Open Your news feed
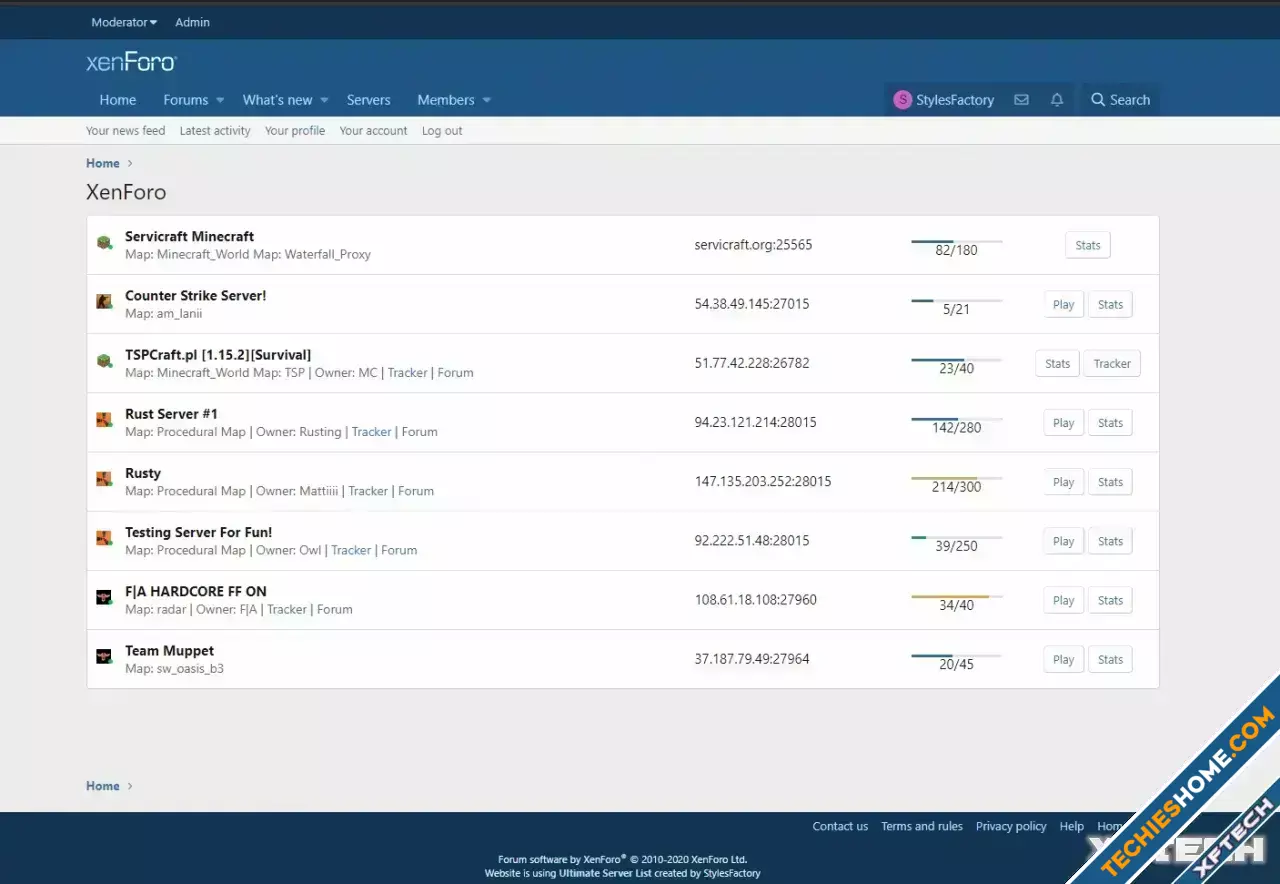 coord(126,131)
